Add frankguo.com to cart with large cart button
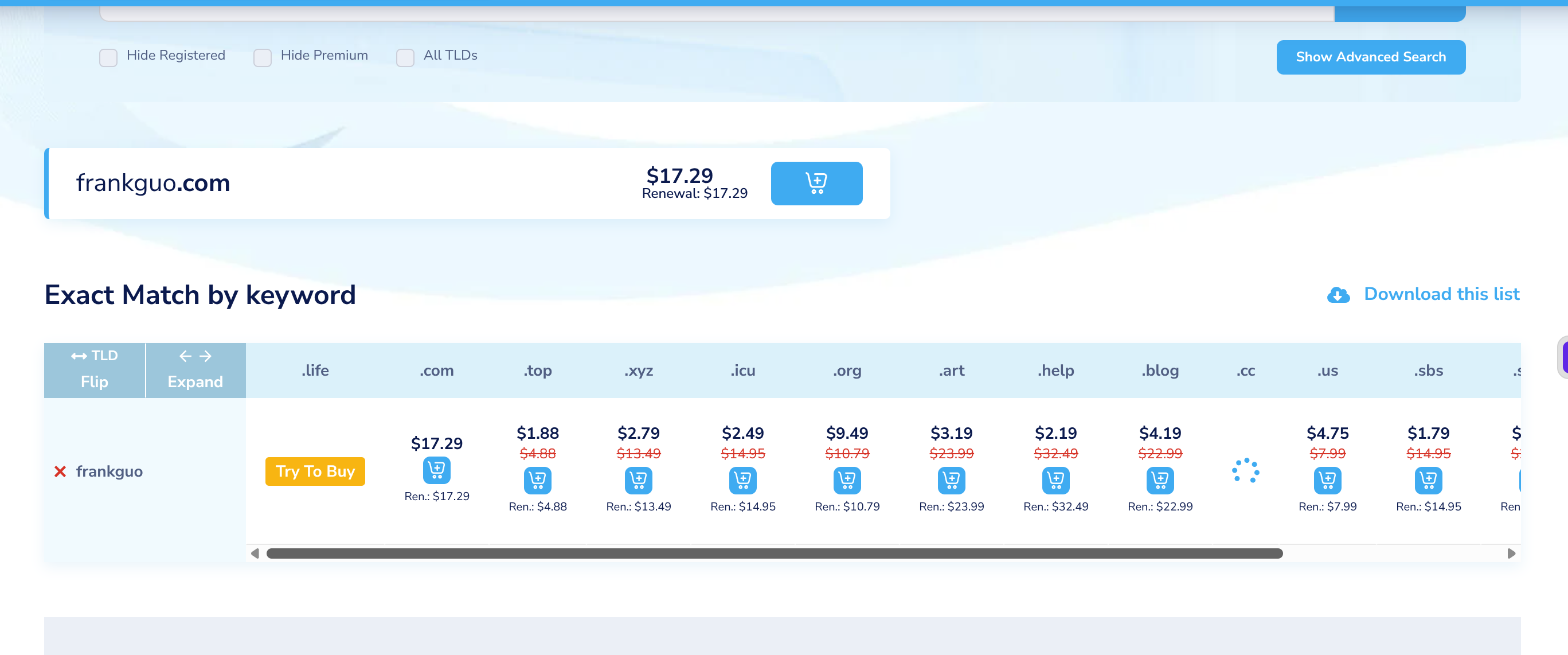 click(x=816, y=182)
